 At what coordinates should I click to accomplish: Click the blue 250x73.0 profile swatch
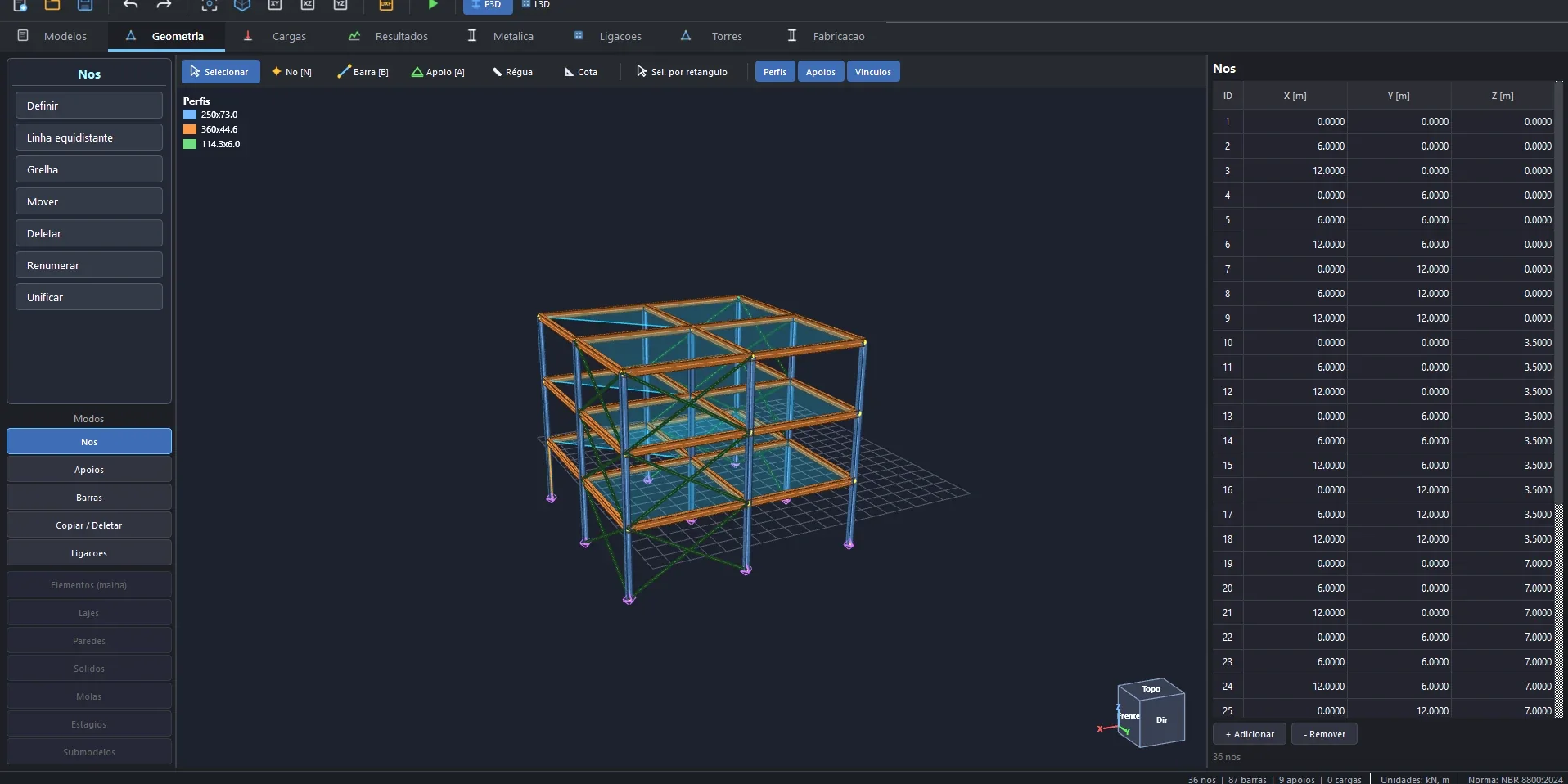tap(190, 115)
